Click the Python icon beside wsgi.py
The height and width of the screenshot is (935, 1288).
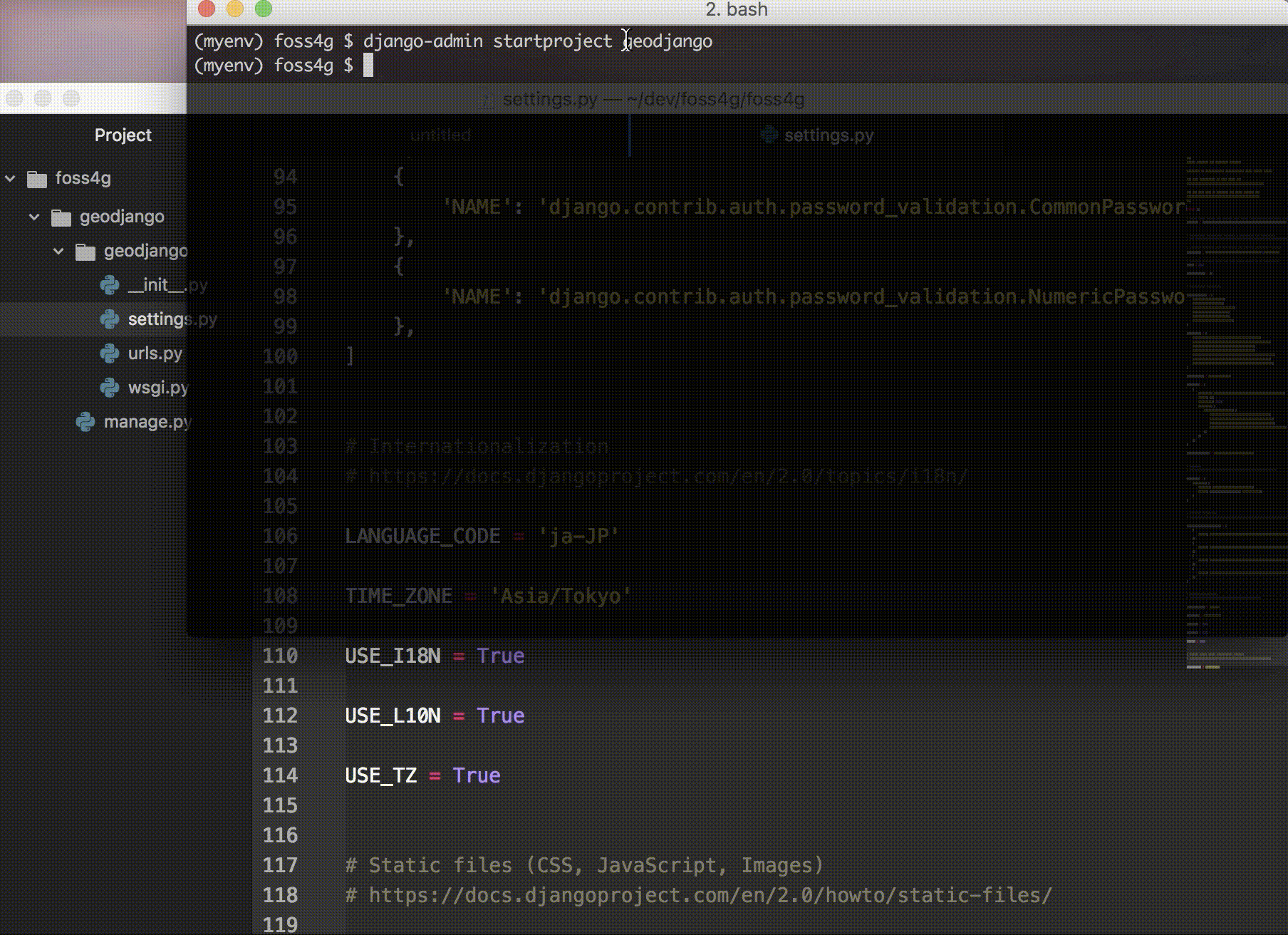[x=110, y=388]
